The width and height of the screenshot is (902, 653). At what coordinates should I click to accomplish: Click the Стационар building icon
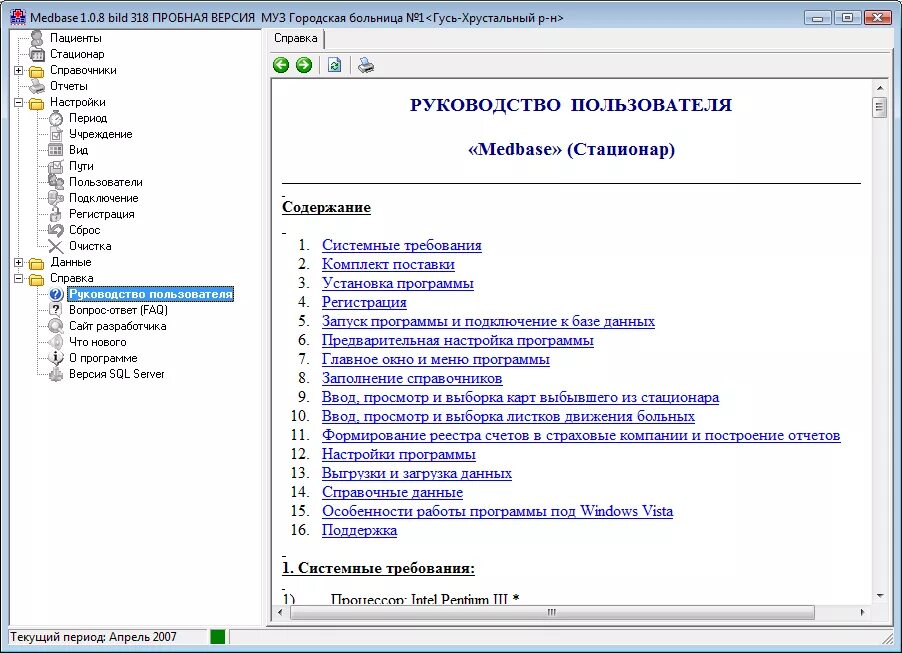37,54
